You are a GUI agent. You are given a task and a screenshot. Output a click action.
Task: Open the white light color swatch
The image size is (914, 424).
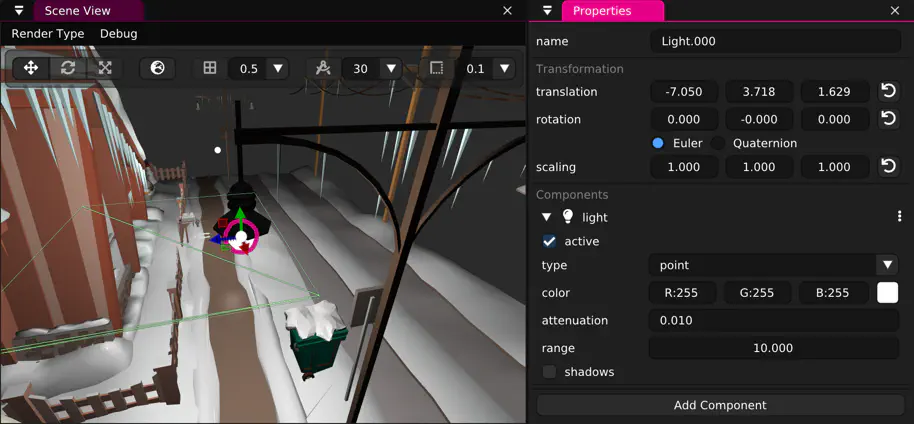tap(887, 293)
